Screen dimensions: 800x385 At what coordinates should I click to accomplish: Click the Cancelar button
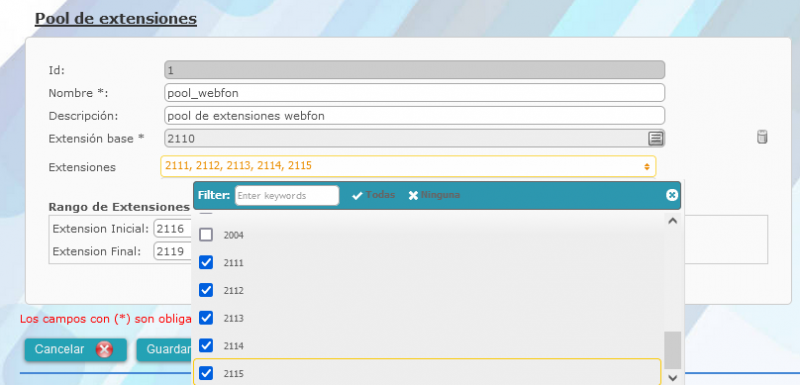[76, 350]
